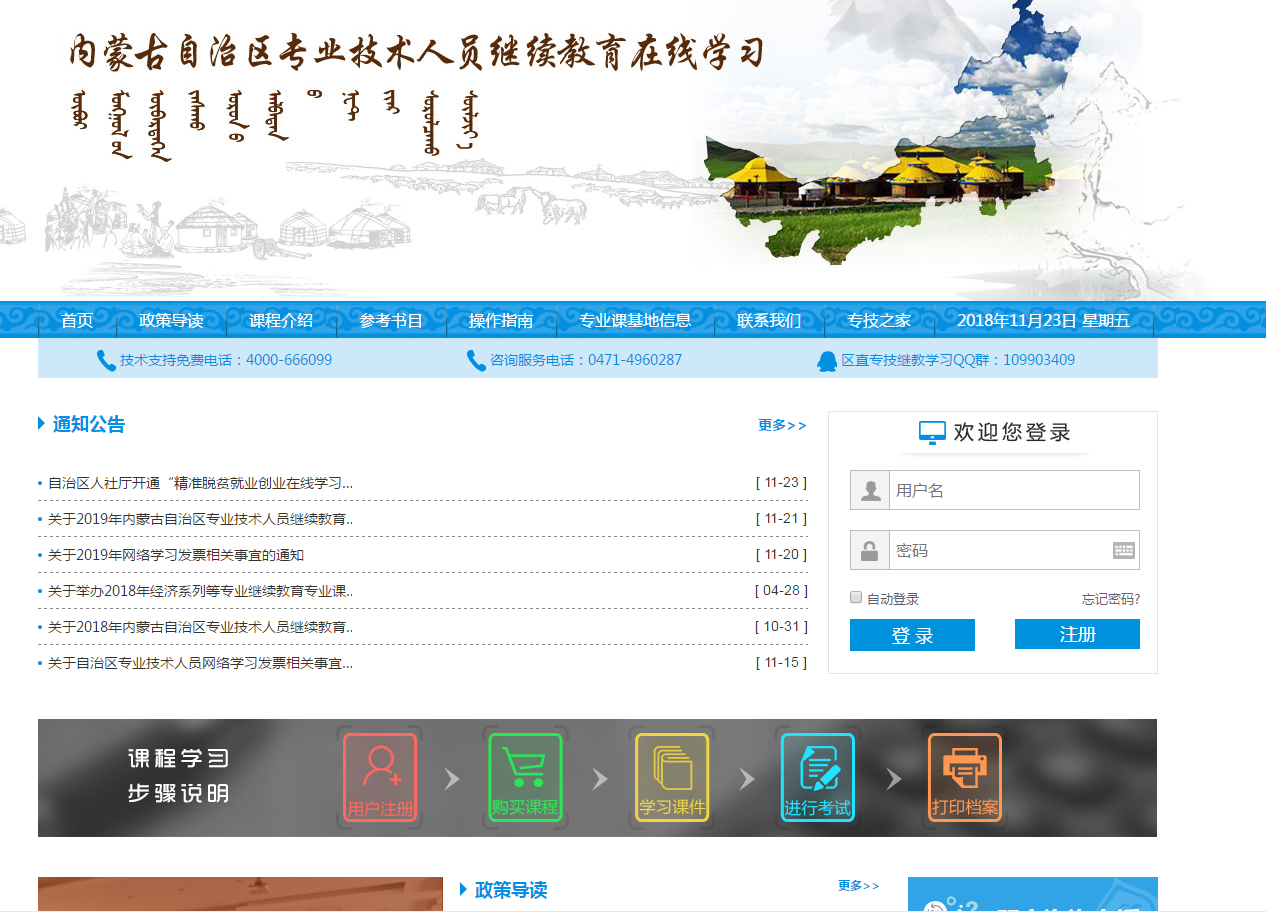
Task: Click the technical support phone icon
Action: 106,361
